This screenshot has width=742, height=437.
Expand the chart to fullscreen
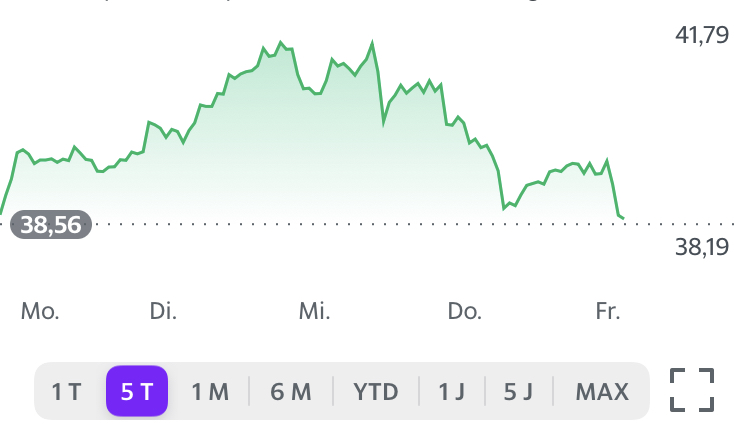click(x=692, y=390)
